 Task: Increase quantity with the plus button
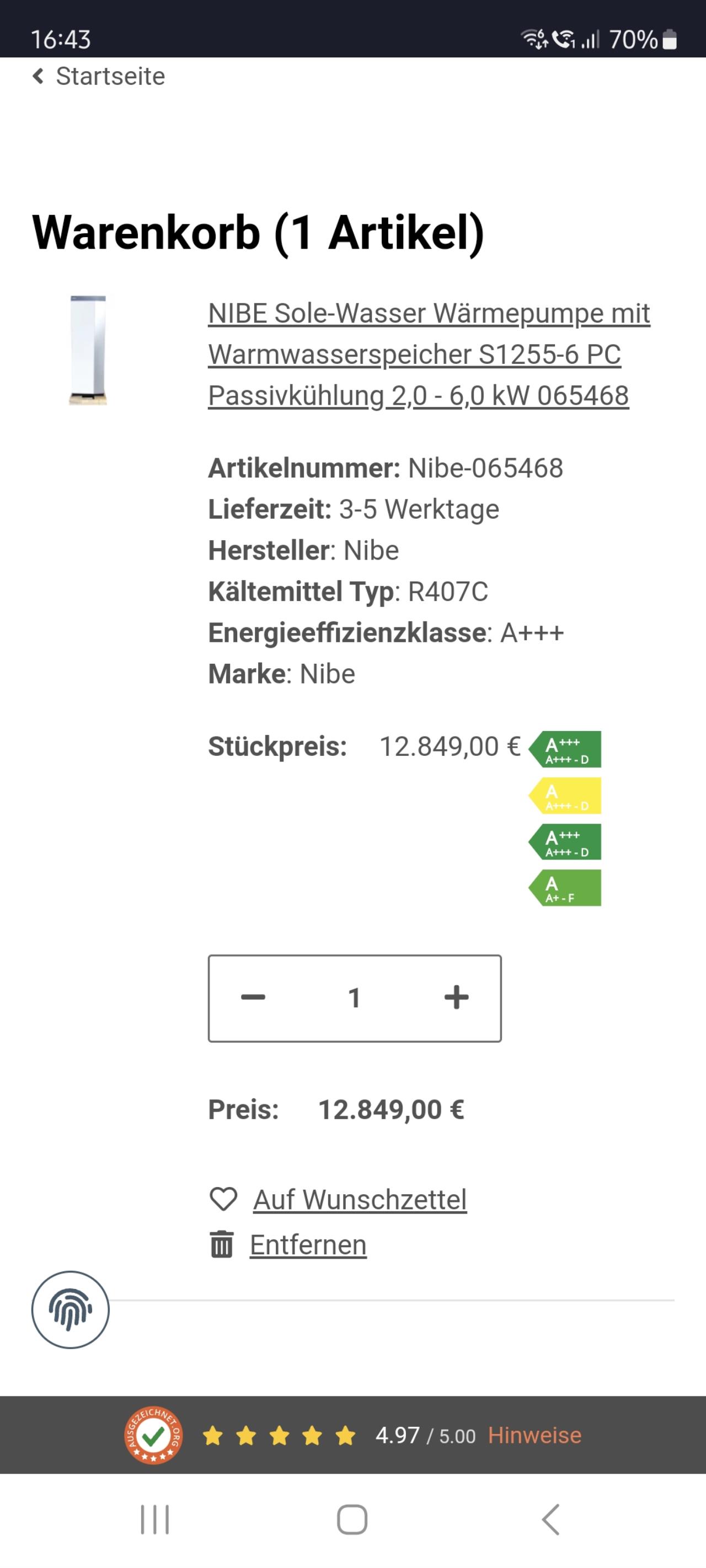(456, 998)
